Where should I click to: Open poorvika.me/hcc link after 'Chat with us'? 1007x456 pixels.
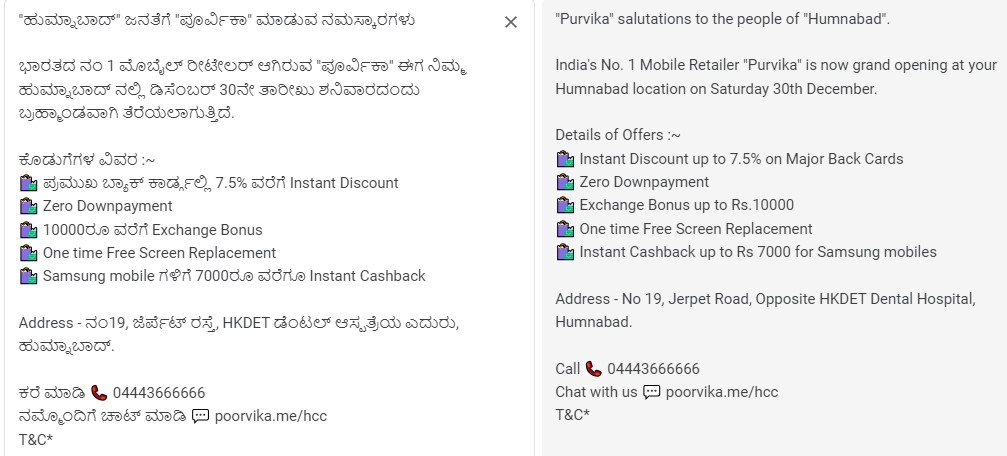(x=722, y=392)
